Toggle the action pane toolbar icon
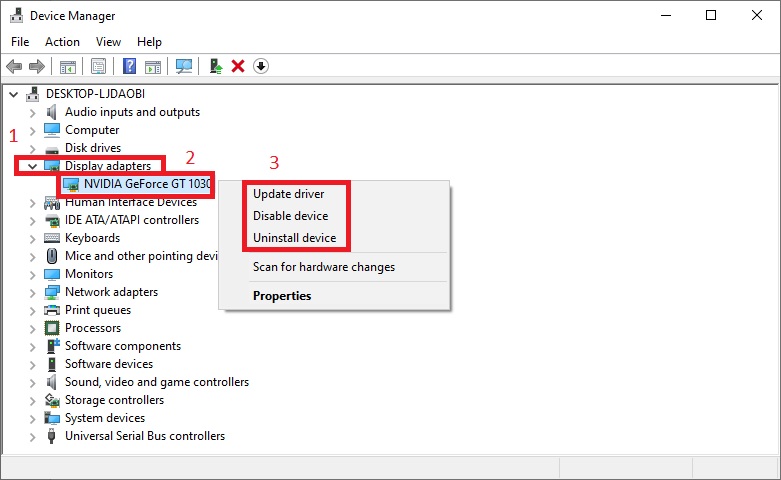 coord(153,66)
